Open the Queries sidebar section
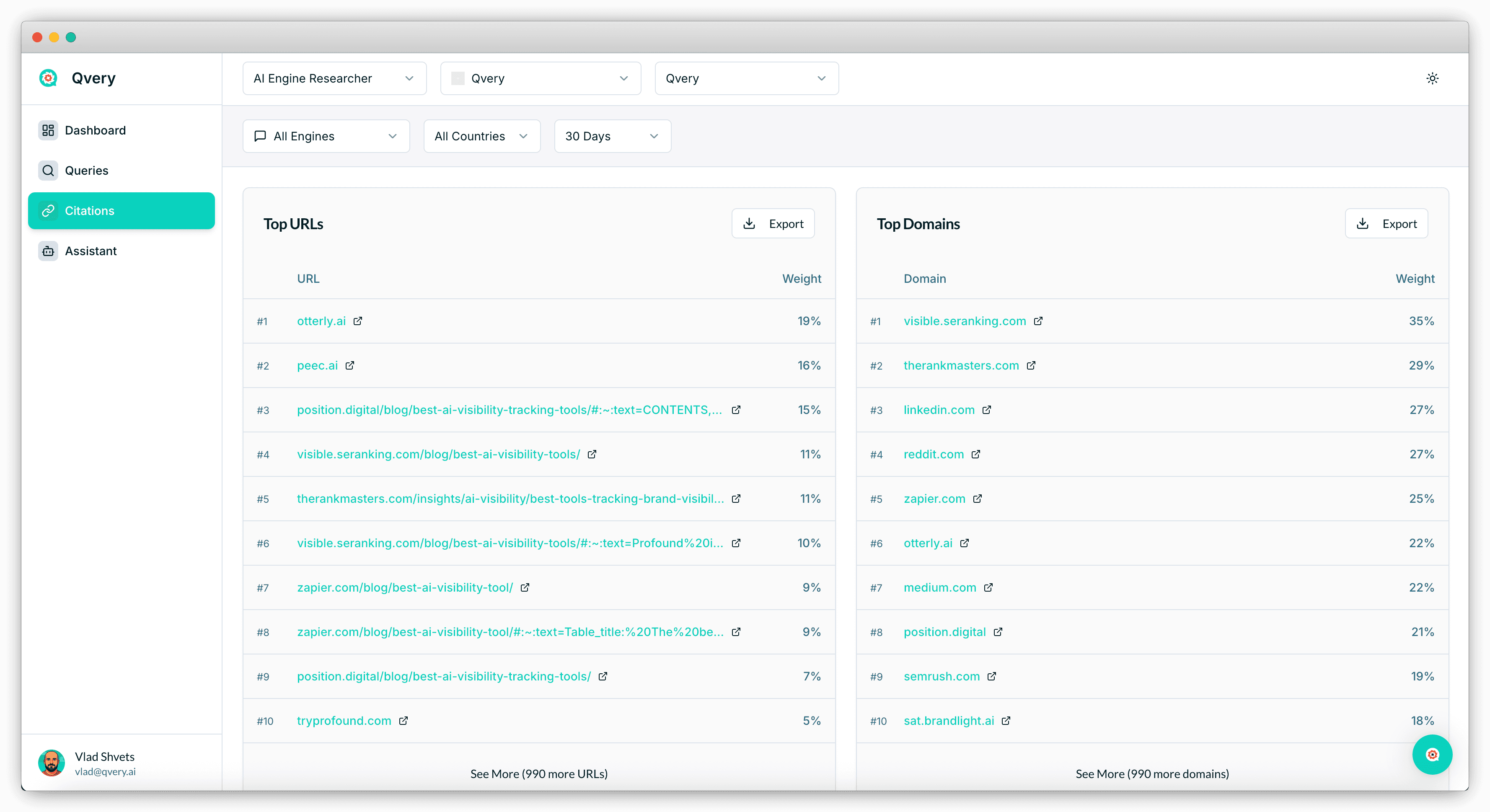This screenshot has height=812, width=1490. click(86, 171)
